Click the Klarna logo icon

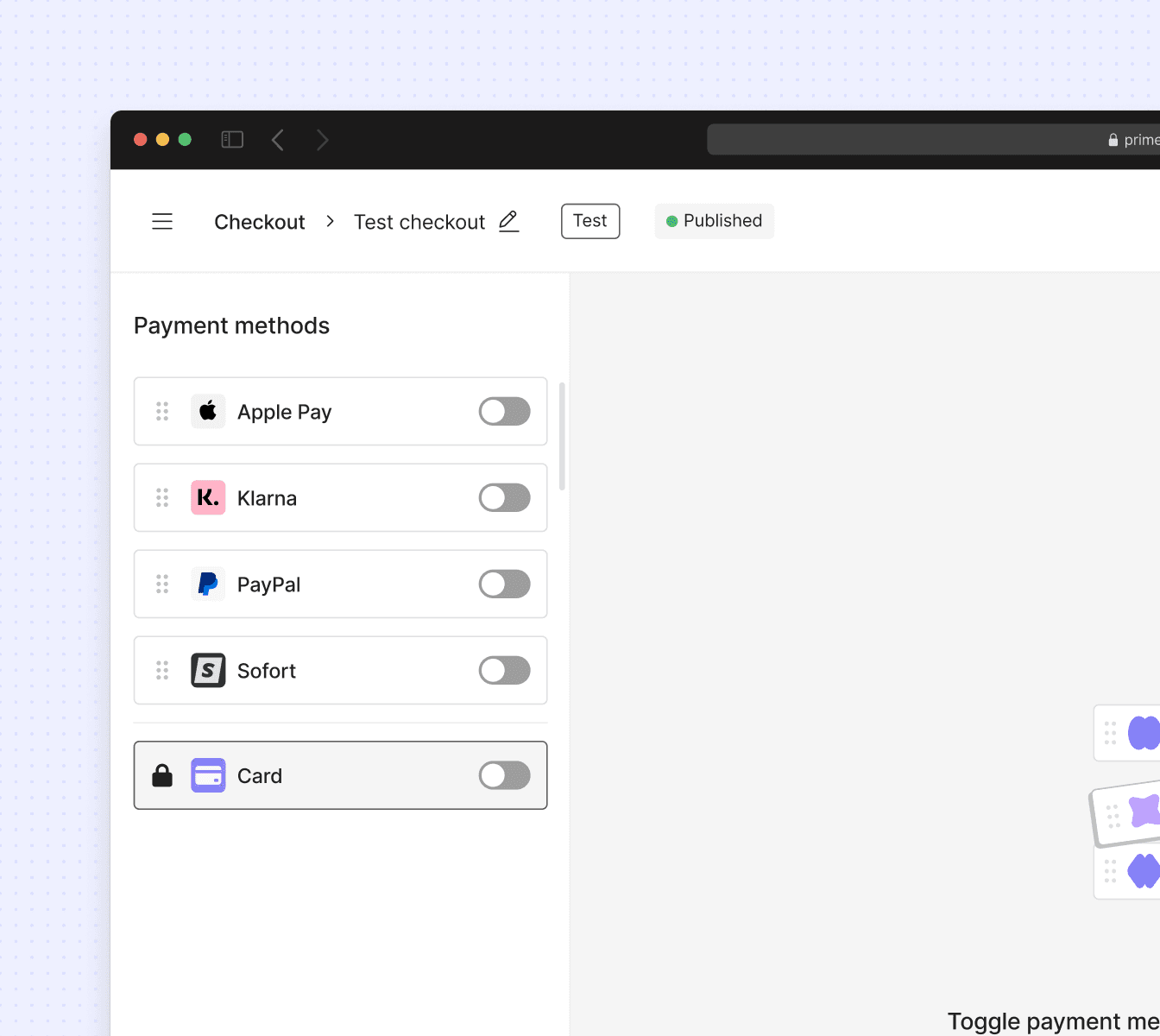click(208, 498)
